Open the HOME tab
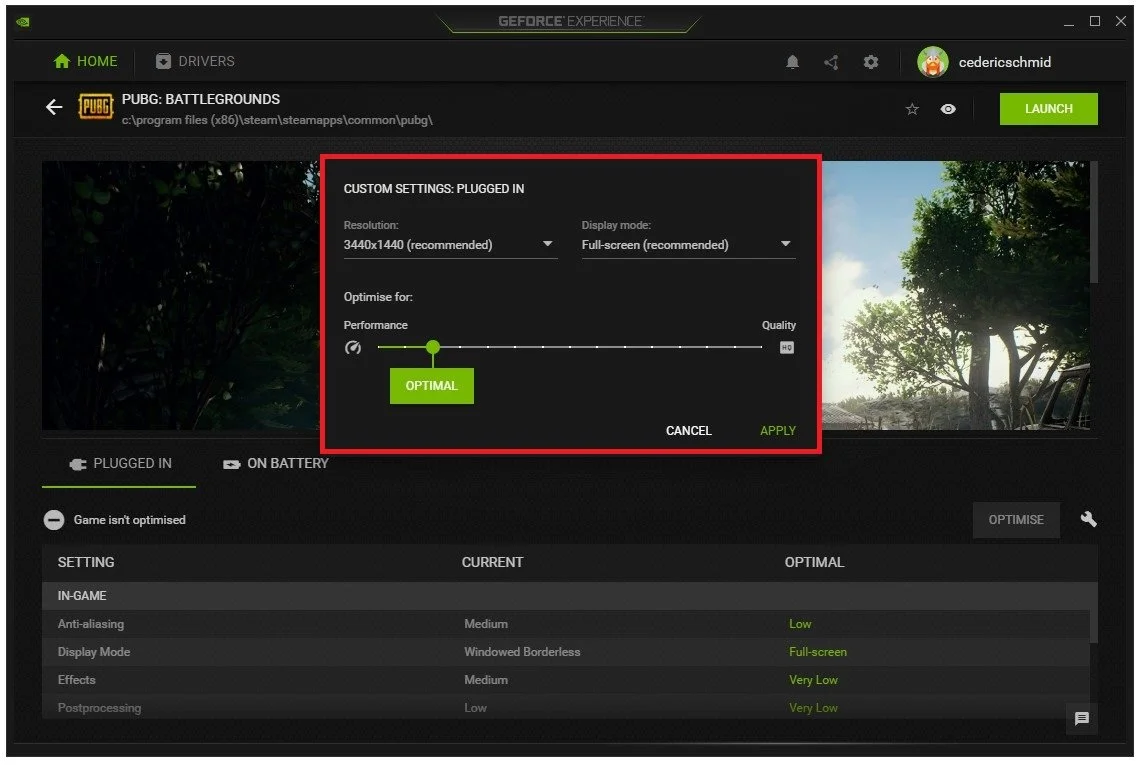 click(86, 61)
